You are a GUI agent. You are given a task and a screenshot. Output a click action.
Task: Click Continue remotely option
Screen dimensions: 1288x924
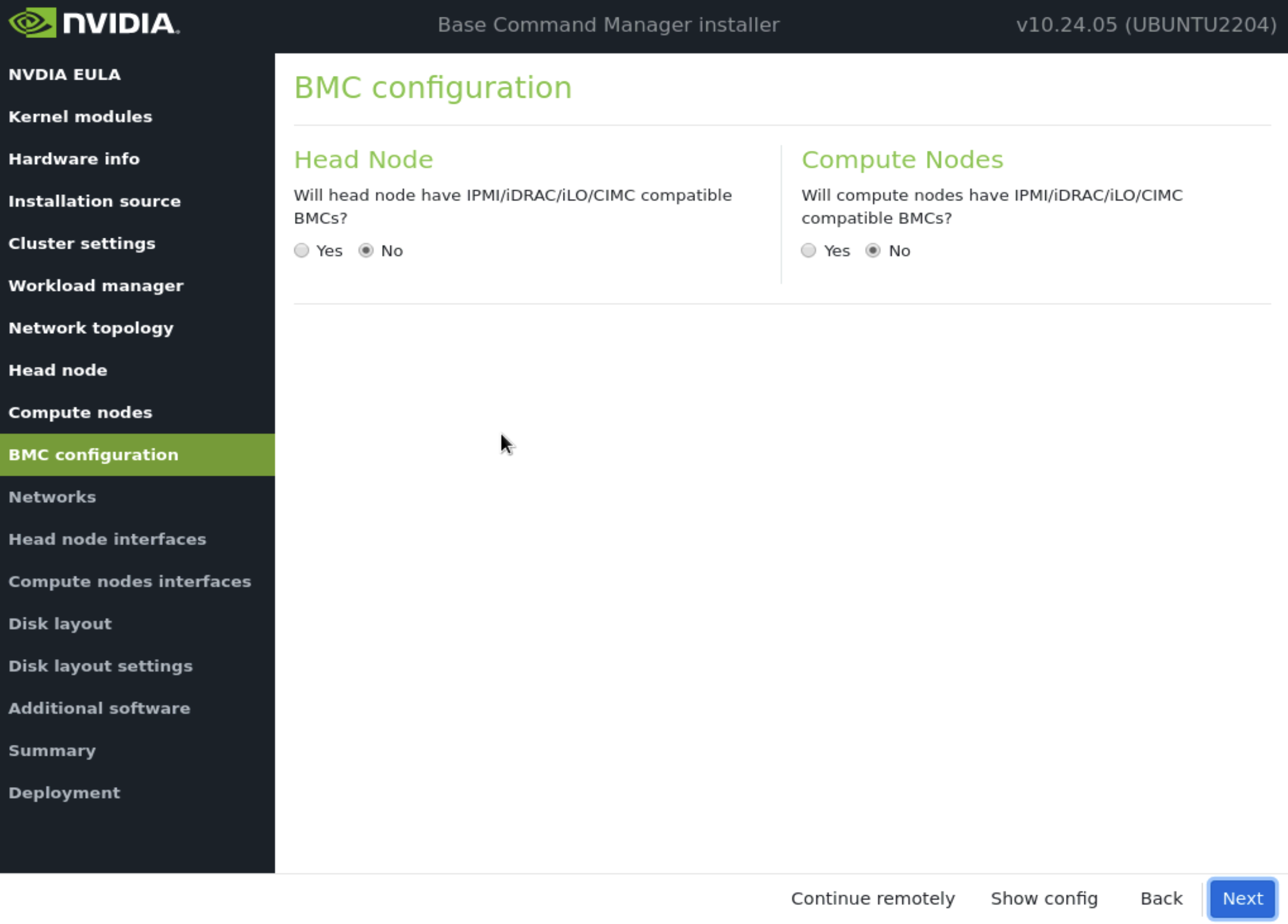(x=872, y=898)
